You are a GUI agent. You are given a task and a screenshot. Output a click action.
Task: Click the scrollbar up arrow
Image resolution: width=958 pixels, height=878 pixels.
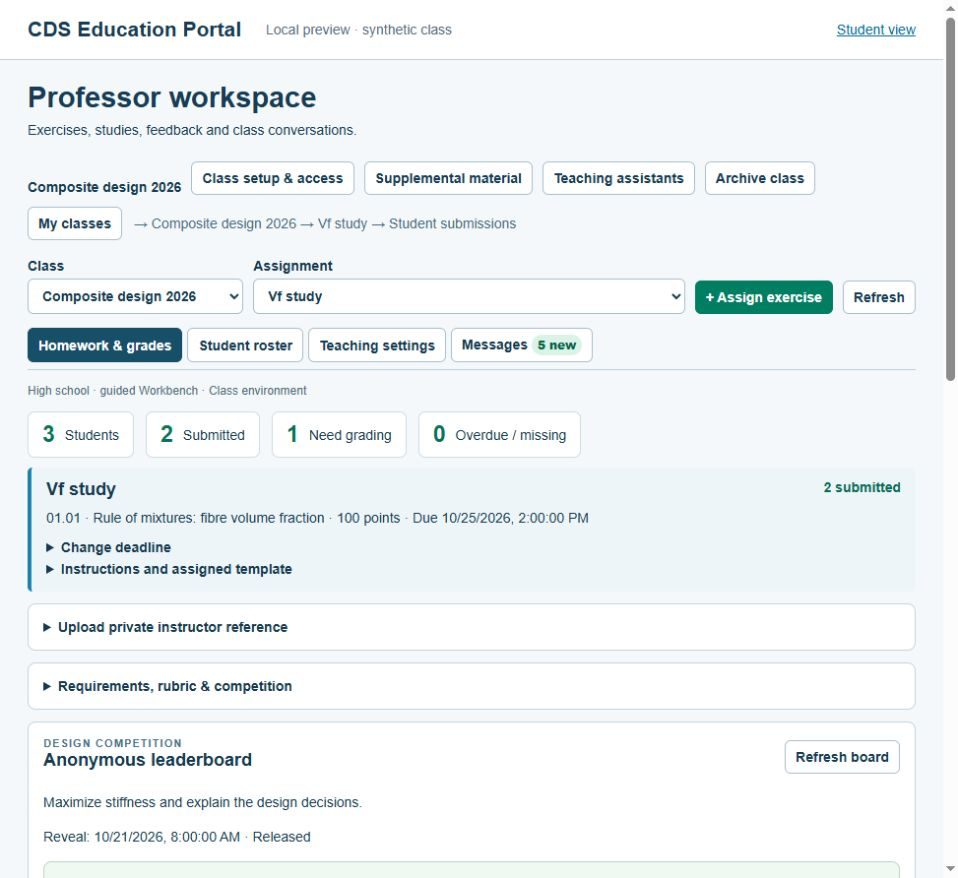pos(950,8)
